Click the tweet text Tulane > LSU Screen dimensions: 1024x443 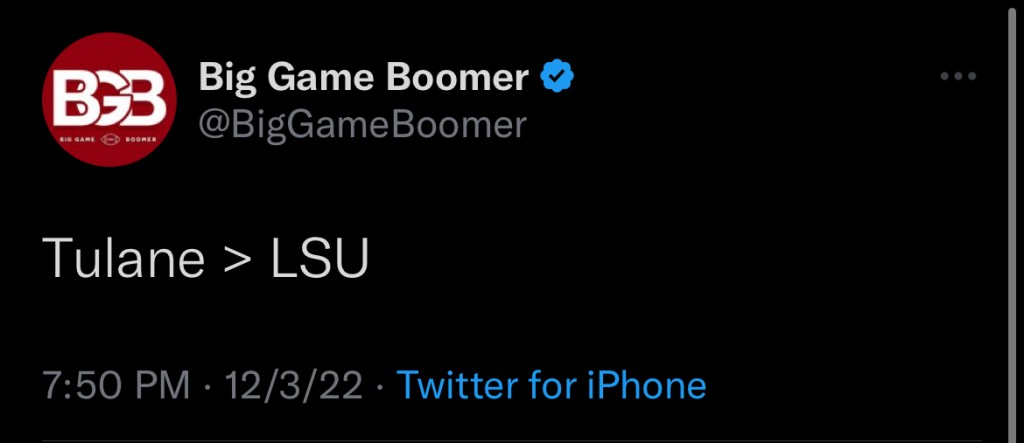[x=206, y=260]
